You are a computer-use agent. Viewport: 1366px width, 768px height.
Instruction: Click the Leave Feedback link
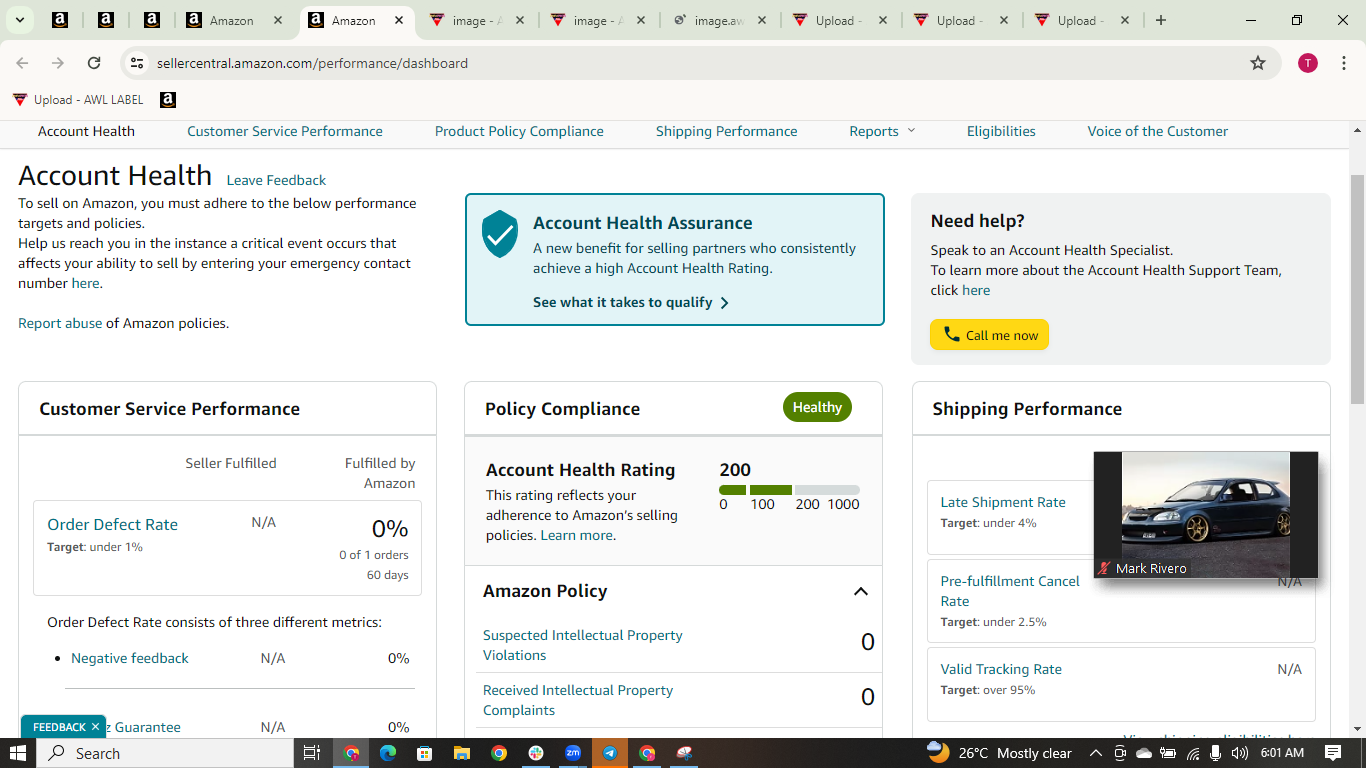(x=276, y=180)
